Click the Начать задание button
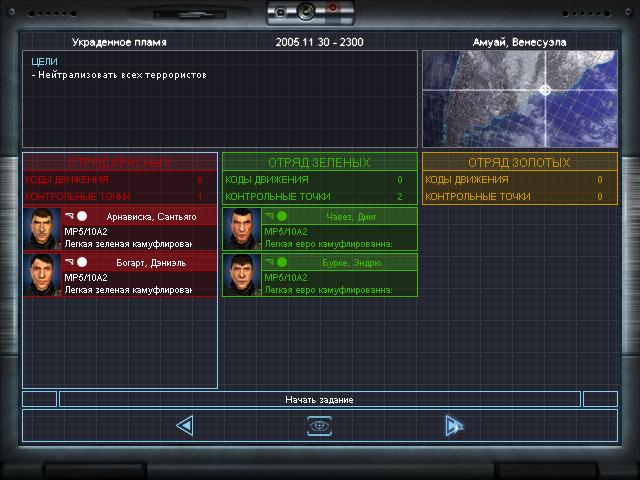Screen dimensions: 640x480 pyautogui.click(x=320, y=400)
